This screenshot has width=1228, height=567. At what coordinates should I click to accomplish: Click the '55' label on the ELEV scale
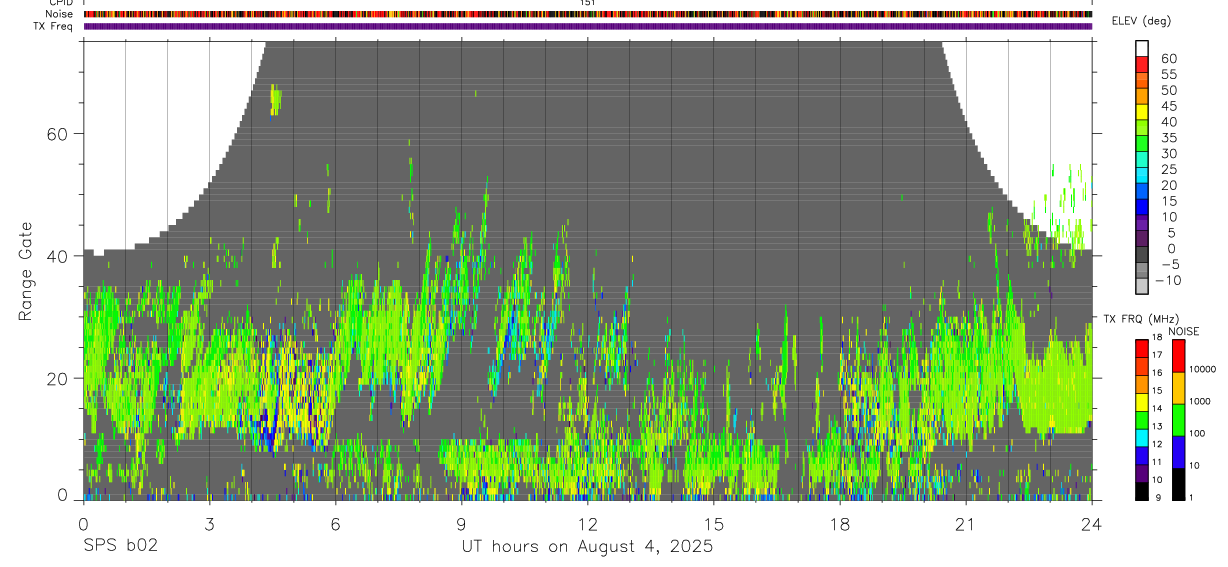[1168, 75]
